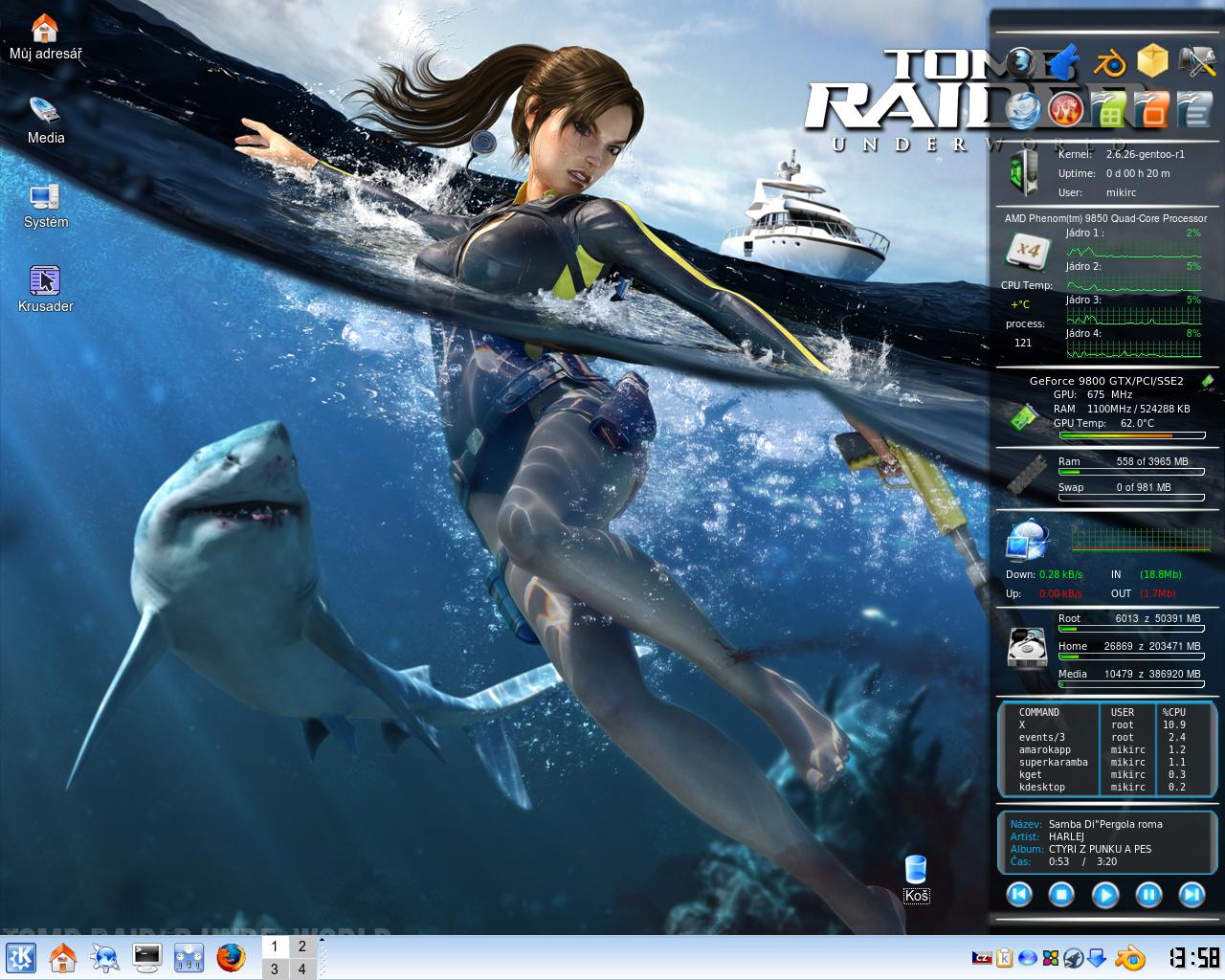Click the GeForce graphics card icon
This screenshot has height=980, width=1225.
[x=1023, y=416]
